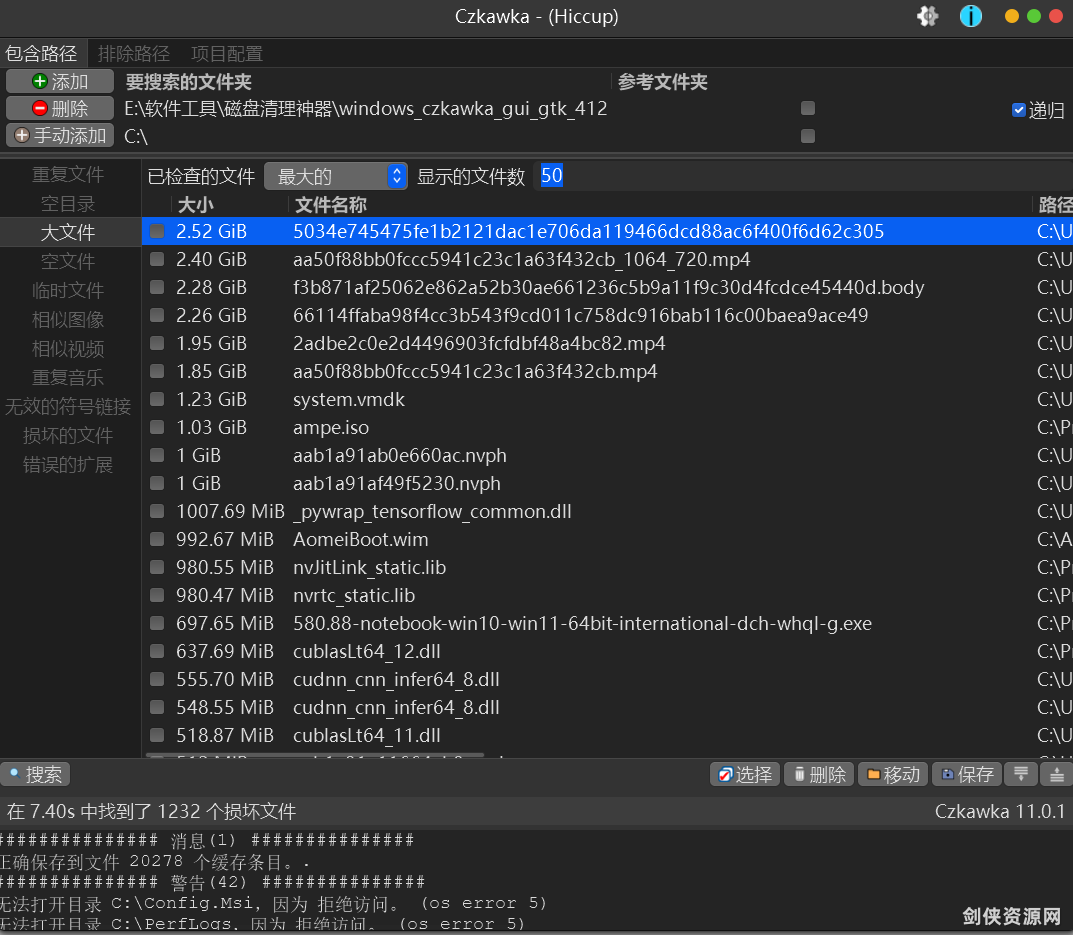The height and width of the screenshot is (935, 1073).
Task: Click the 选择 select button in bottom bar
Action: click(x=744, y=774)
